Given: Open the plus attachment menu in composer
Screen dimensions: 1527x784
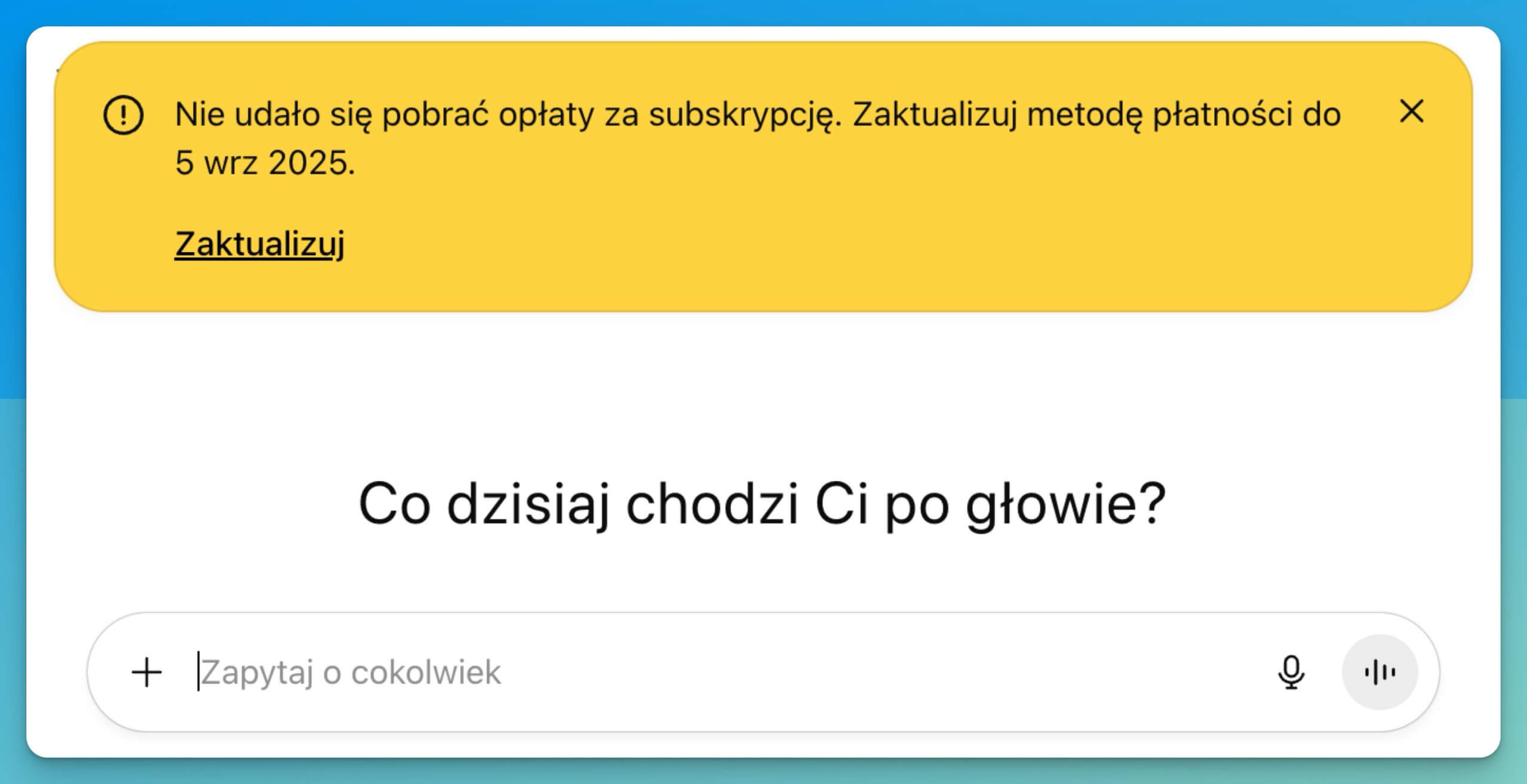Looking at the screenshot, I should 147,673.
